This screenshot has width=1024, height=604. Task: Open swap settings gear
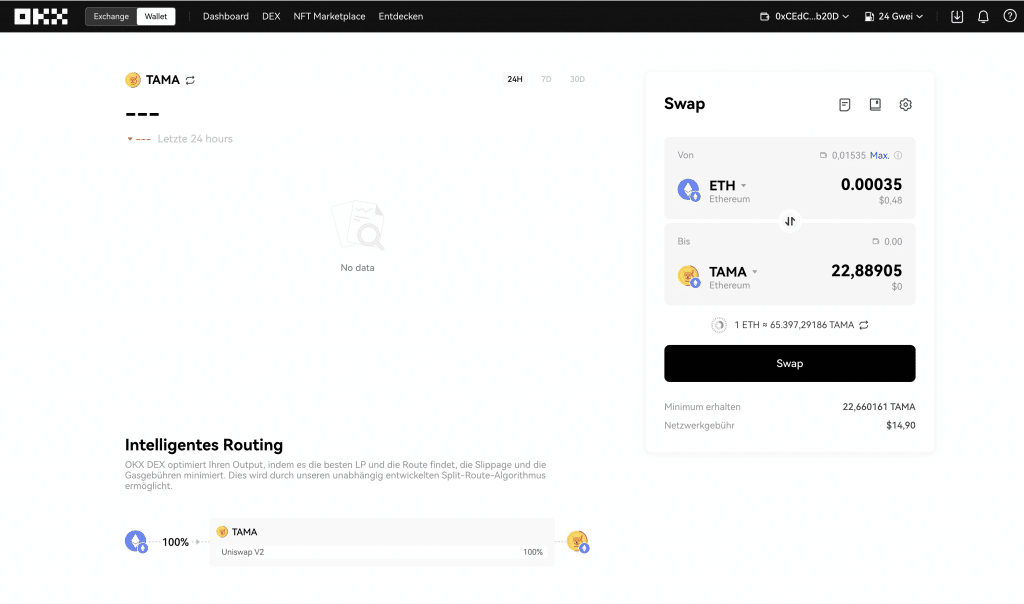tap(905, 104)
